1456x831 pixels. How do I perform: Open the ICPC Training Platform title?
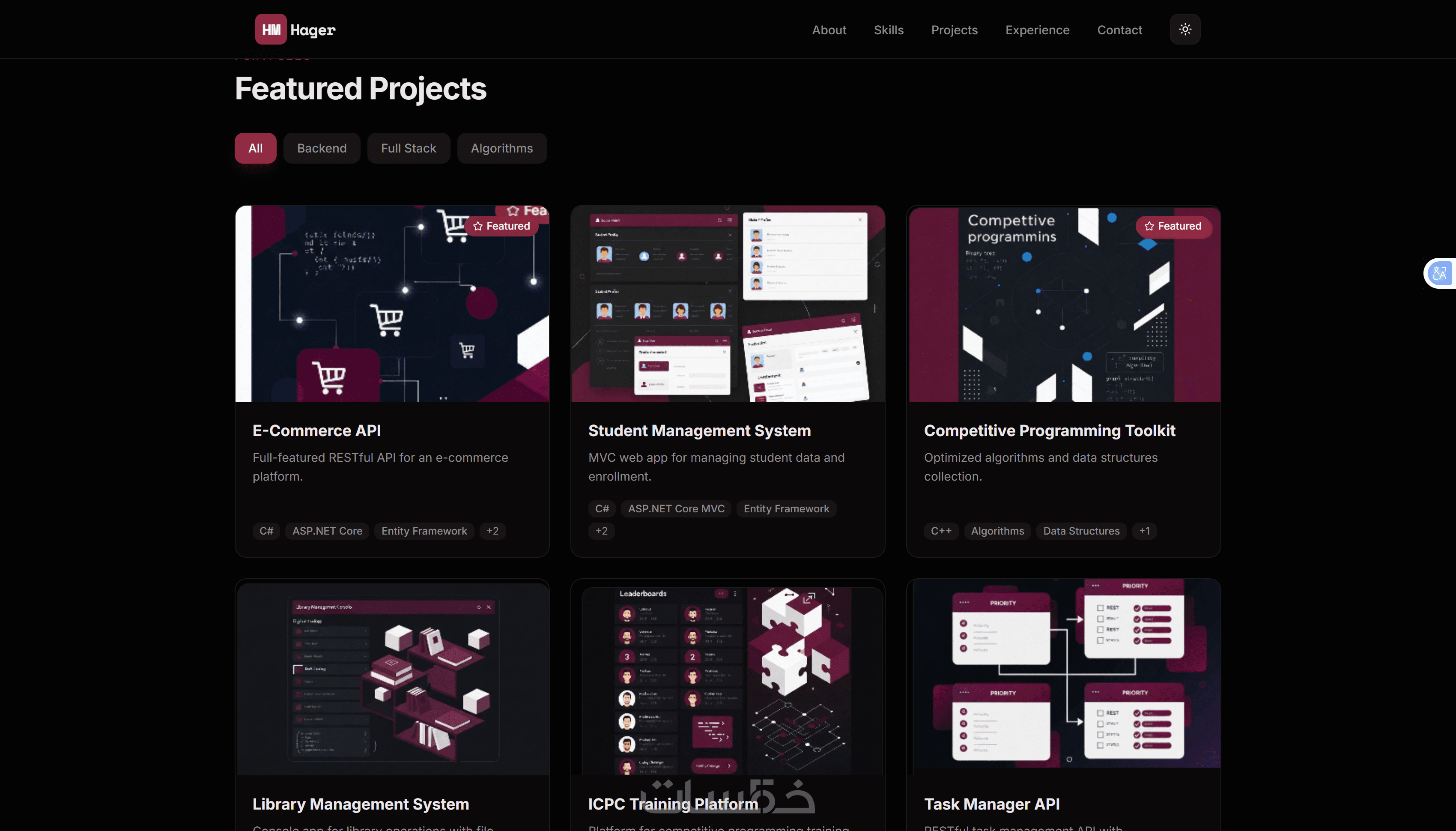[x=673, y=804]
